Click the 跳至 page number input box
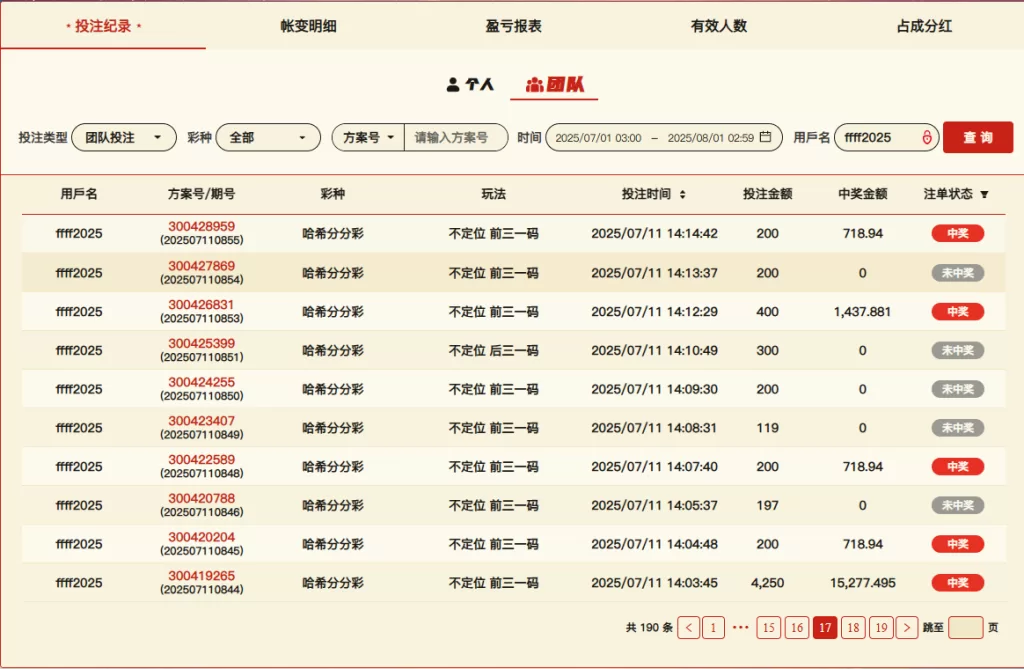 (965, 628)
